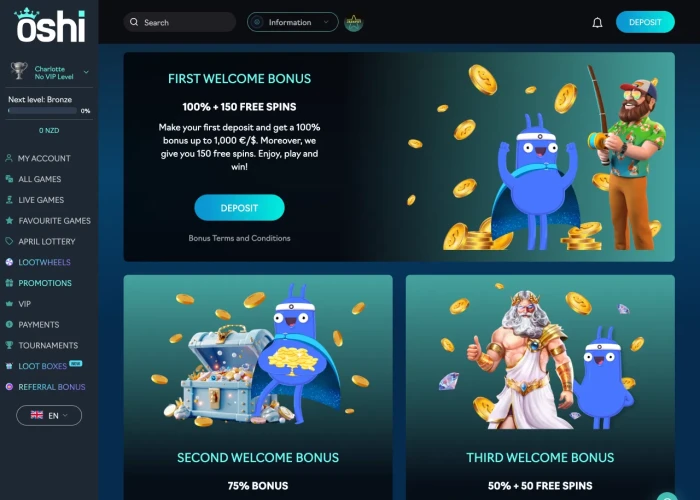The width and height of the screenshot is (700, 500).
Task: Click the magnifier icon in search bar
Action: click(134, 22)
